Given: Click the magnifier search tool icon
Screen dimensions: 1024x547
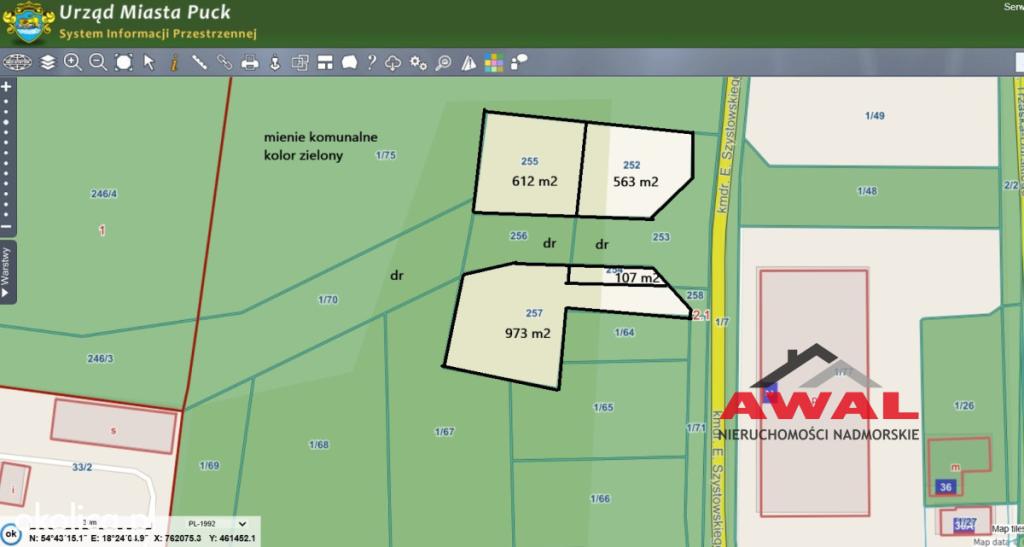Looking at the screenshot, I should [x=443, y=63].
